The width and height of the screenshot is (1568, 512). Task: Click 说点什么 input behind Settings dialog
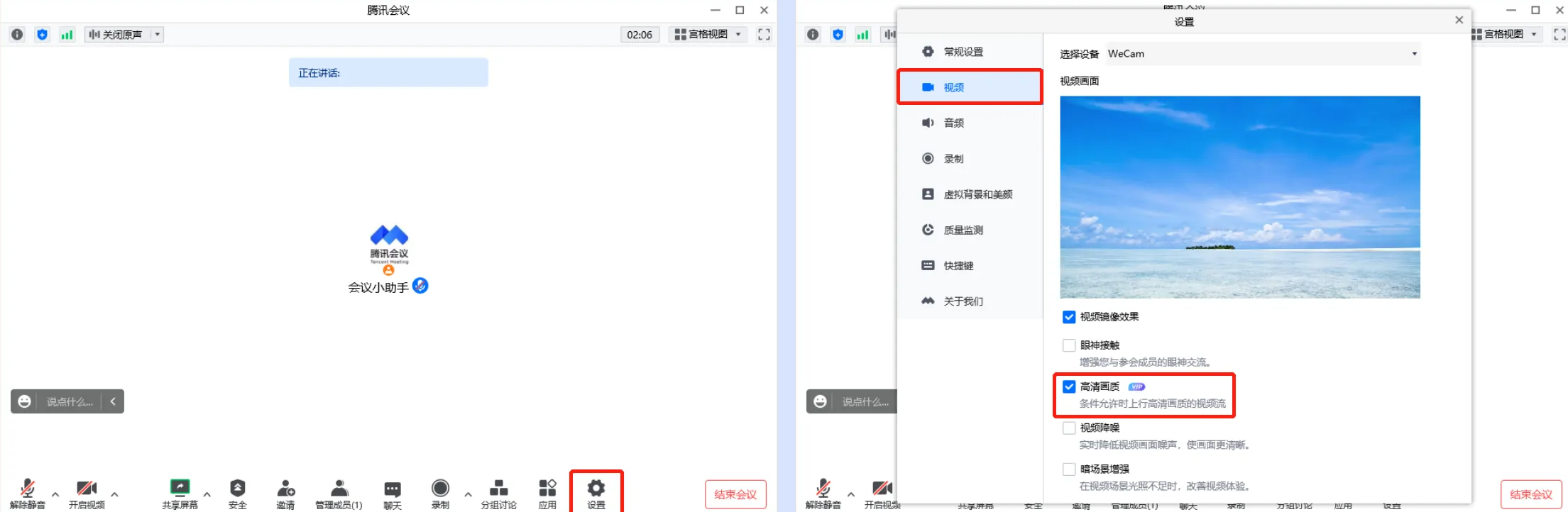click(865, 402)
